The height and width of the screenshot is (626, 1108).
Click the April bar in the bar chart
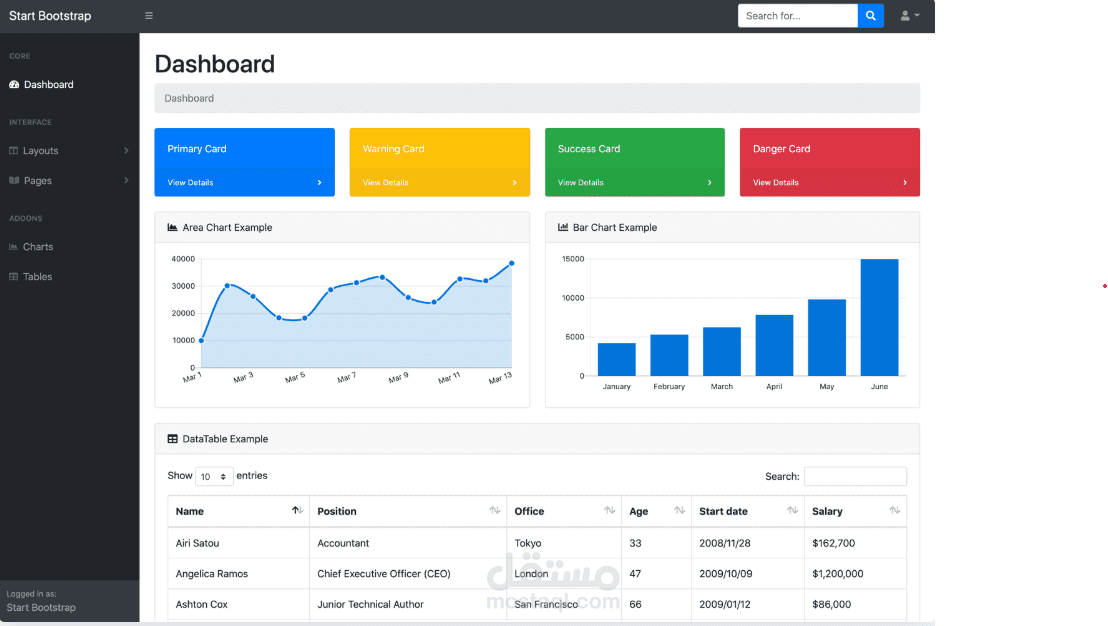pos(774,345)
